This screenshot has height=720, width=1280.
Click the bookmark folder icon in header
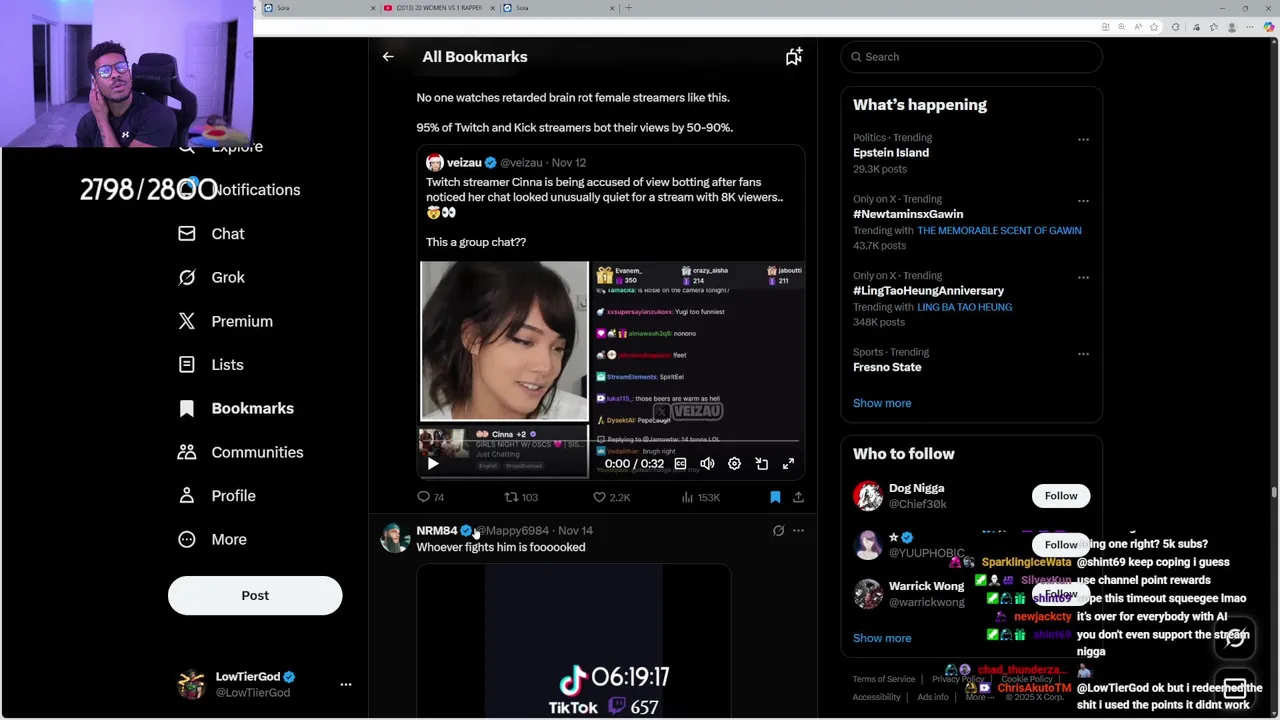point(794,57)
